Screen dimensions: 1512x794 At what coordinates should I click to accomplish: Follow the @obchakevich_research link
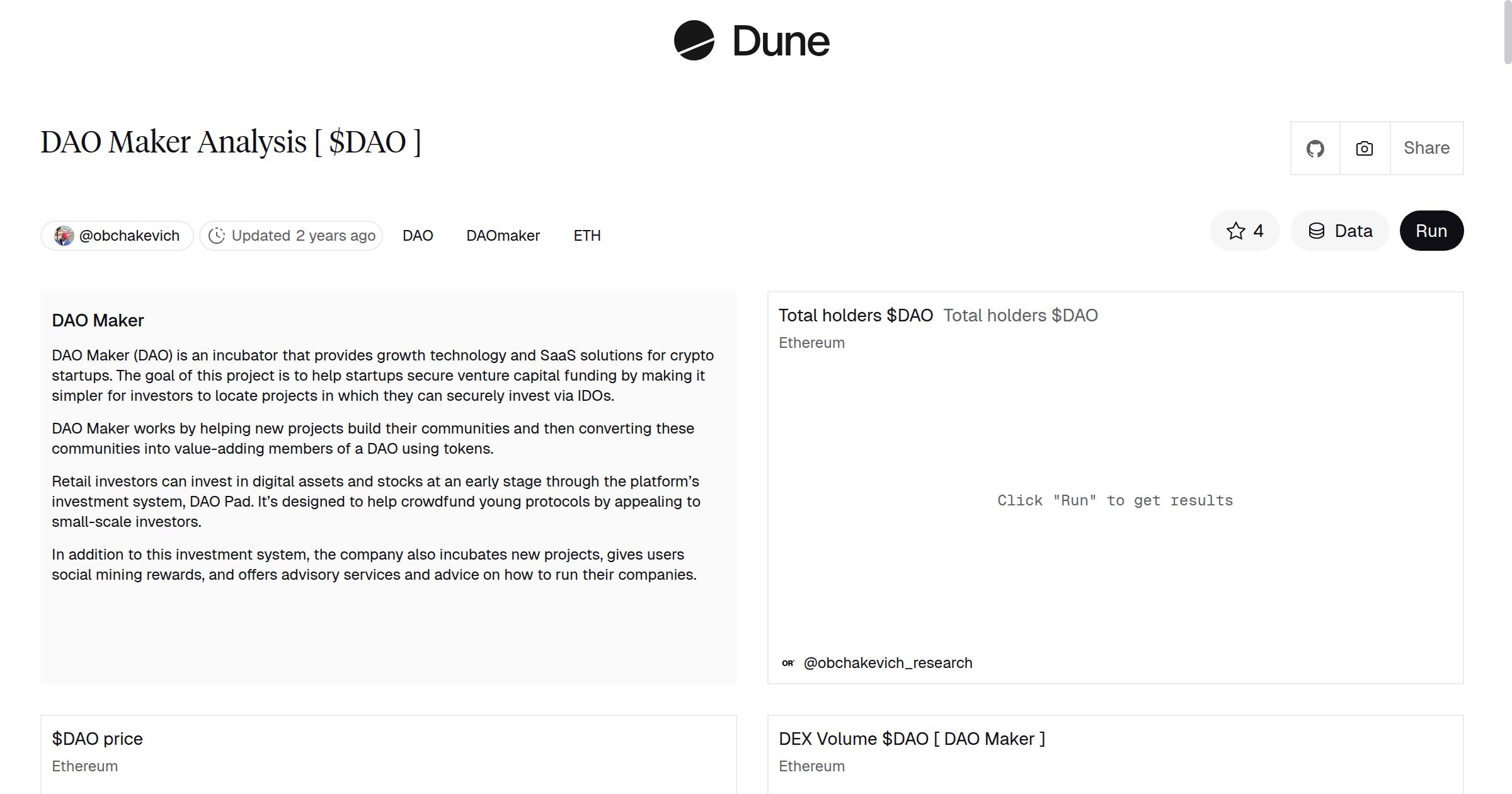pos(887,662)
